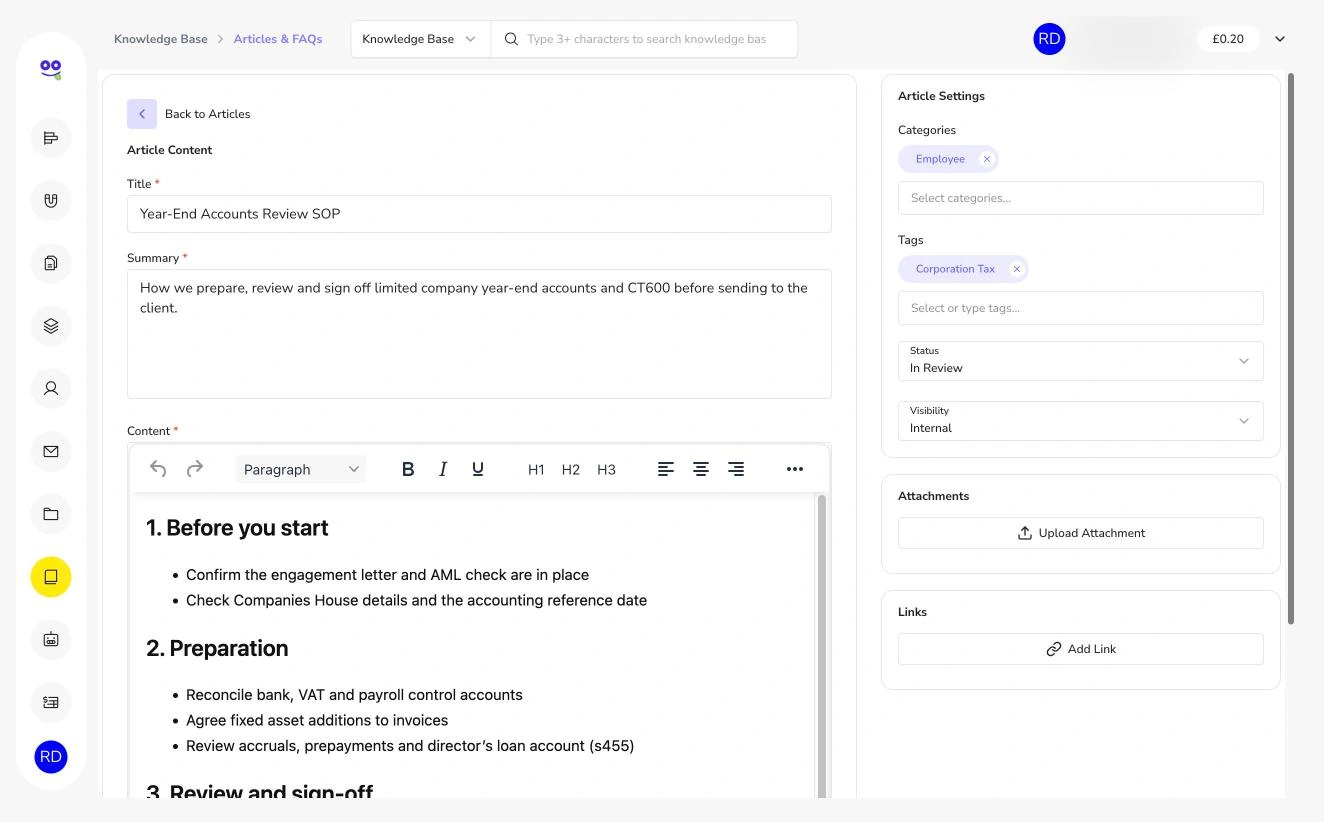Open the Paragraph style dropdown
The height and width of the screenshot is (822, 1324).
tap(301, 469)
